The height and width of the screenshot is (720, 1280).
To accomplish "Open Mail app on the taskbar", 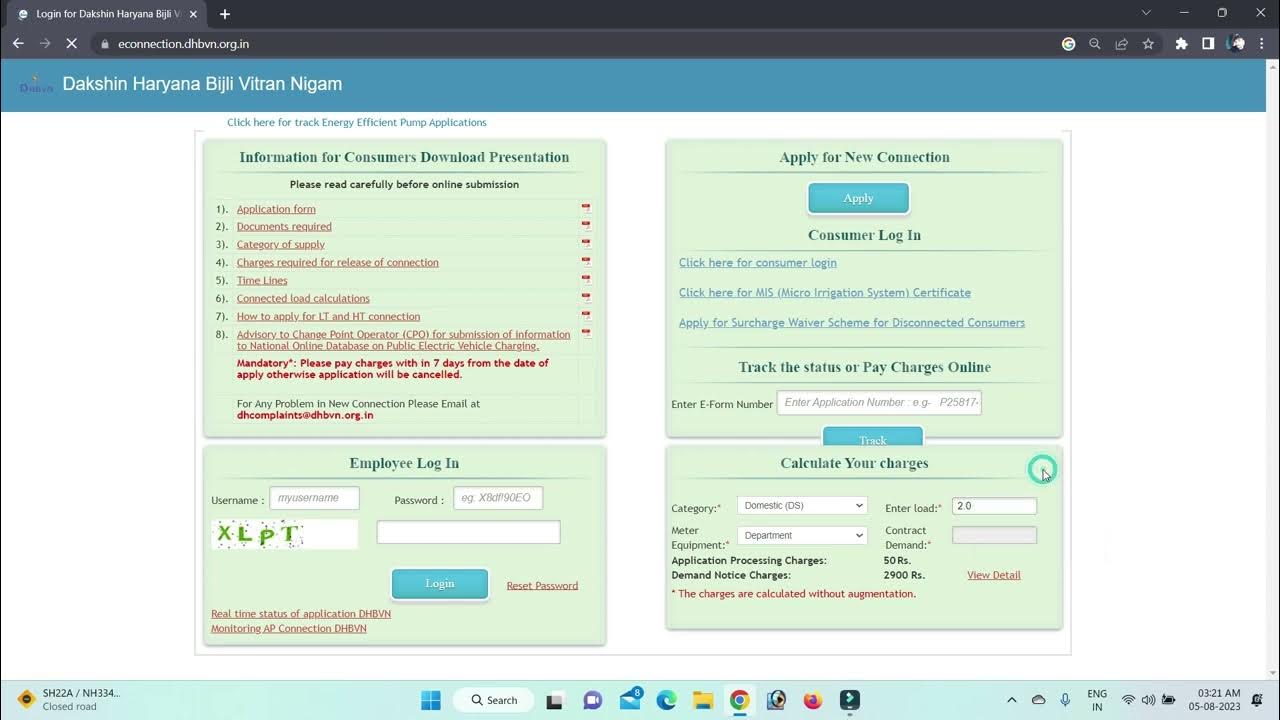I will (x=631, y=700).
